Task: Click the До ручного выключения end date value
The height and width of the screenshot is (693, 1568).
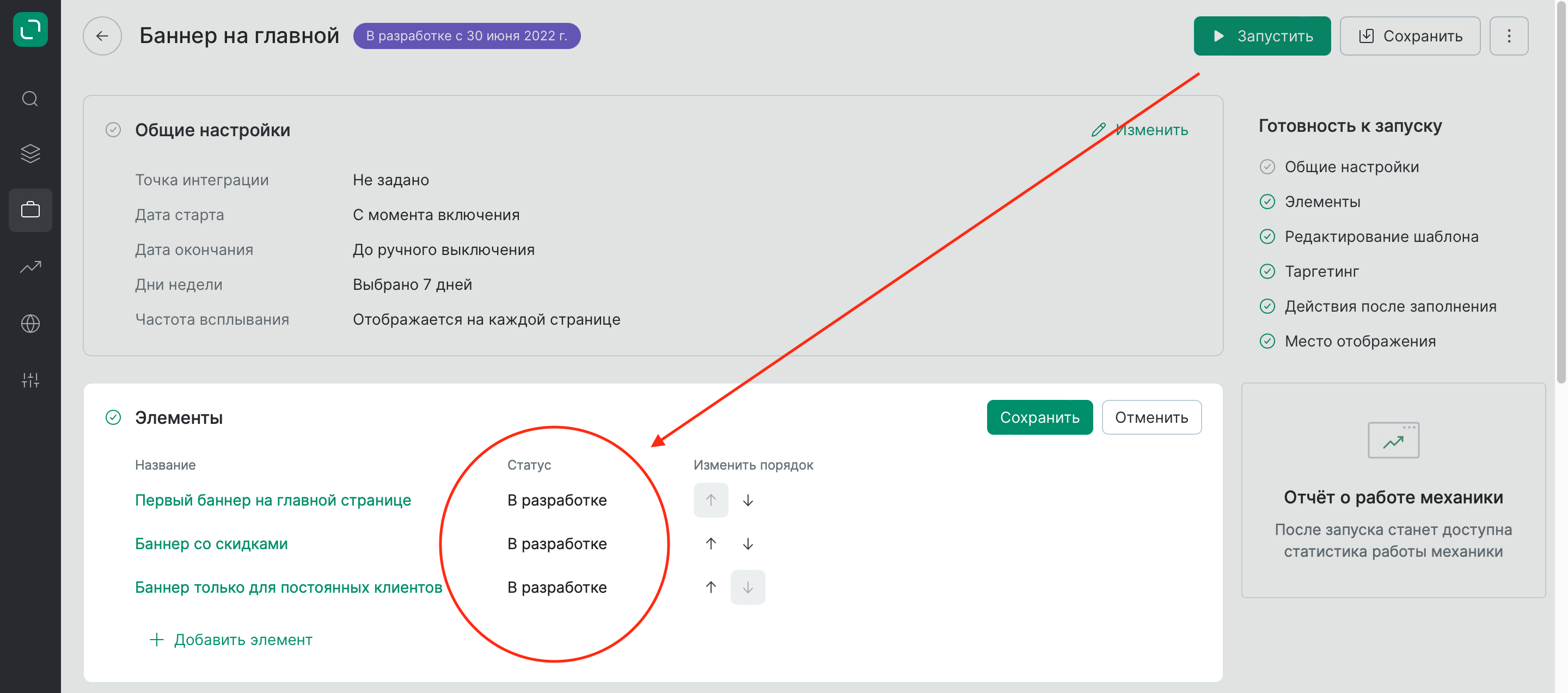Action: coord(444,250)
